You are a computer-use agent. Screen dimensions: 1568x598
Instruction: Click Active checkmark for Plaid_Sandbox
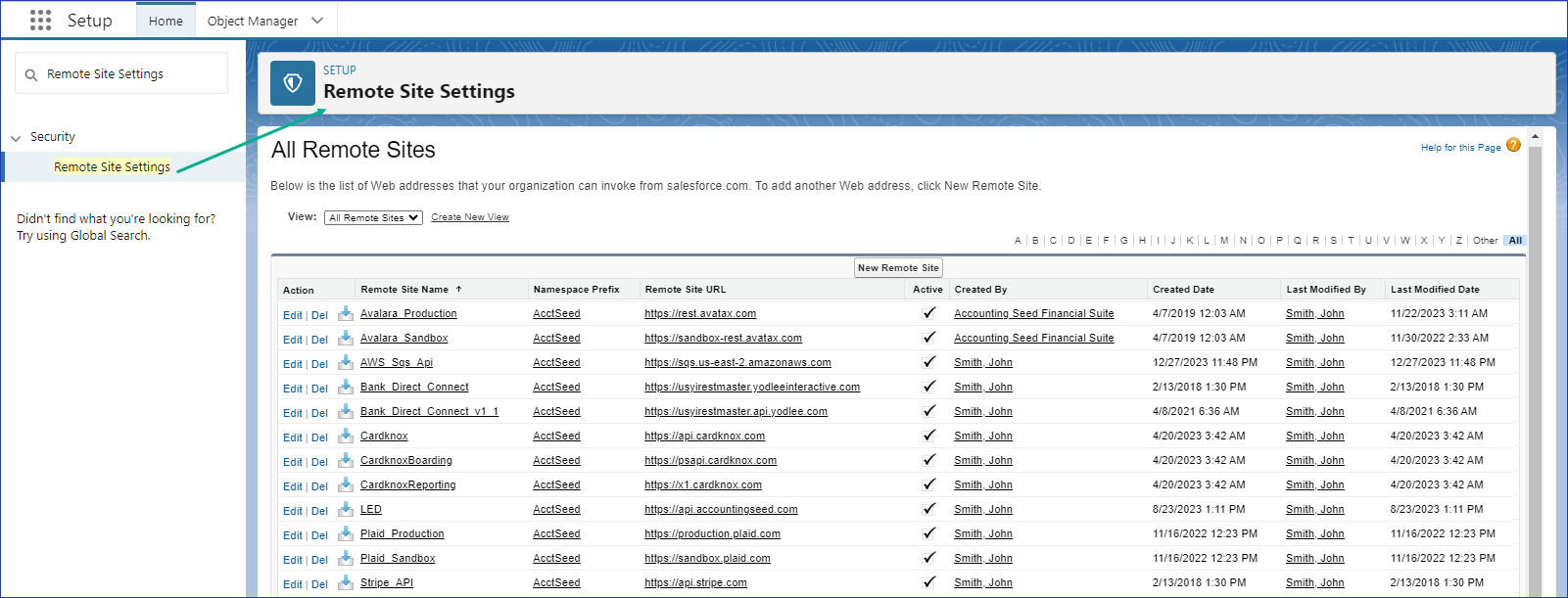coord(928,559)
